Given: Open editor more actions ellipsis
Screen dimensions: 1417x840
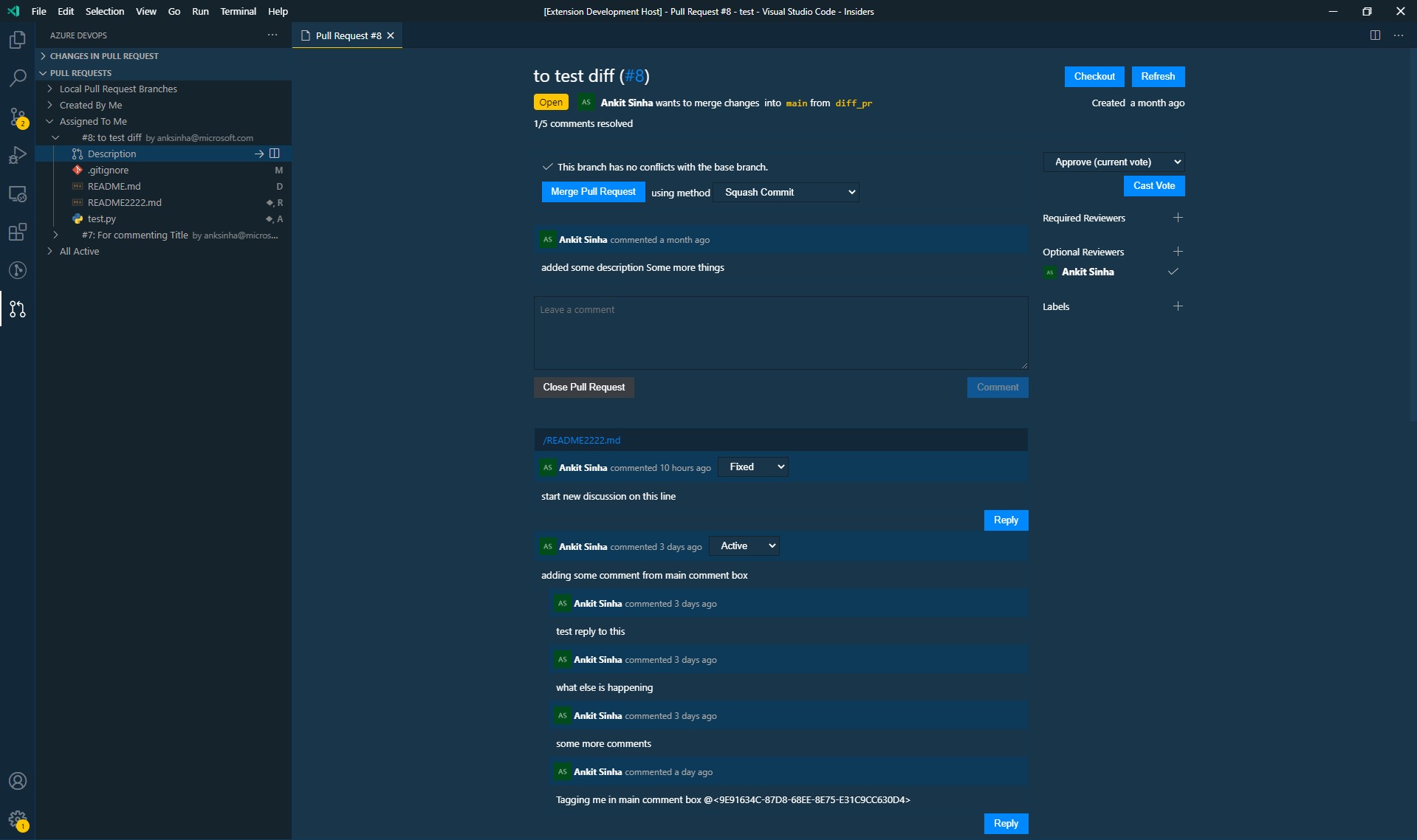Looking at the screenshot, I should (1399, 35).
